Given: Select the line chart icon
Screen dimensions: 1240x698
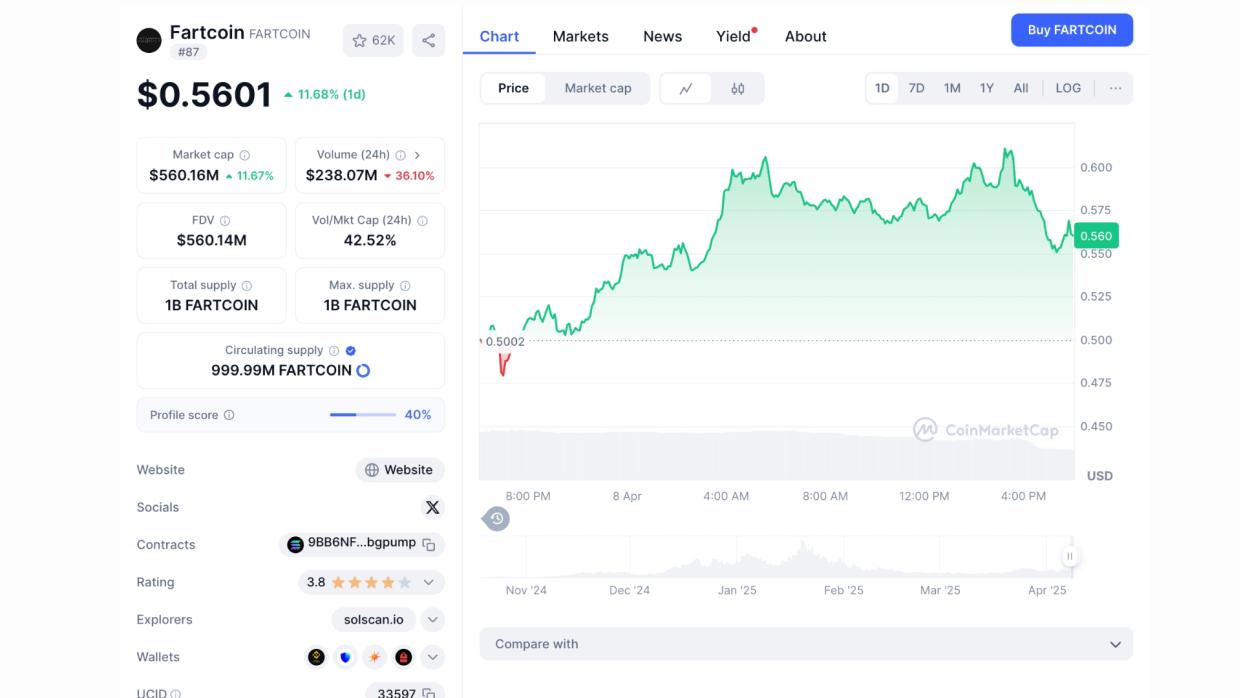Looking at the screenshot, I should point(686,89).
